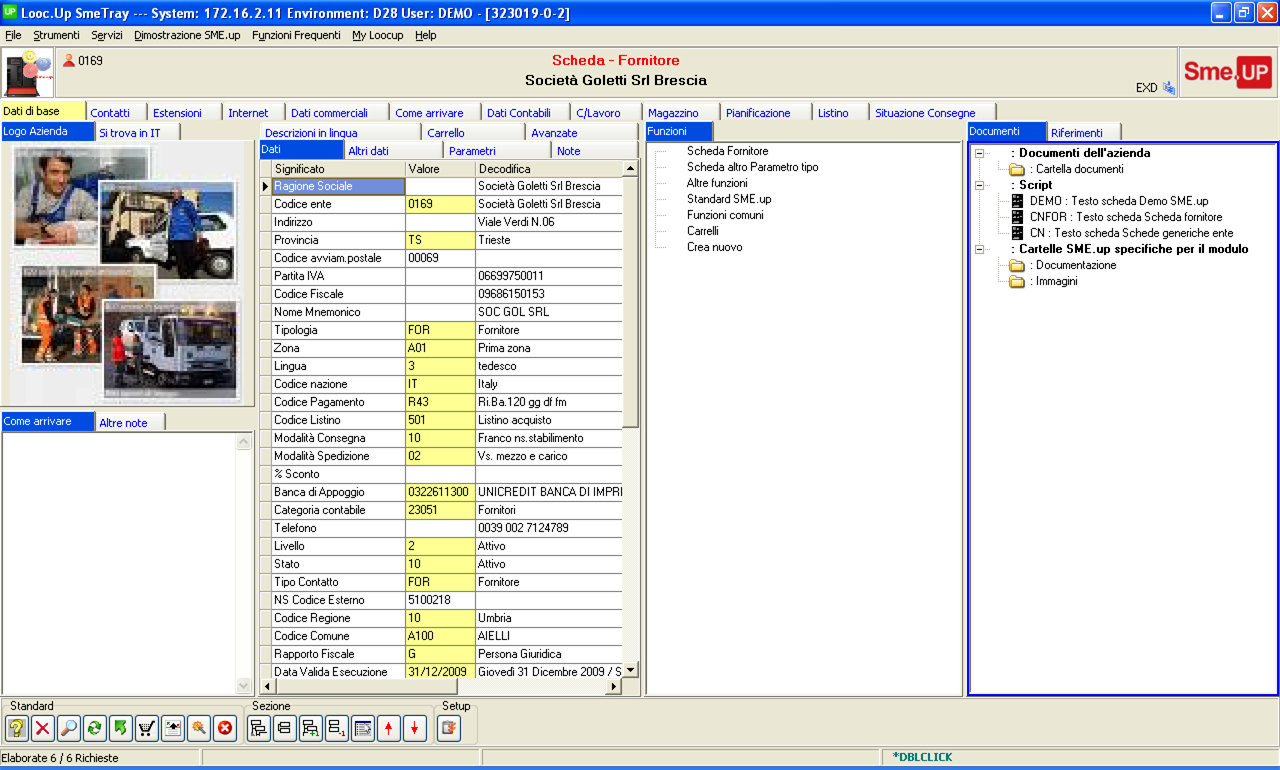Click the yellow question mark help icon

point(16,729)
